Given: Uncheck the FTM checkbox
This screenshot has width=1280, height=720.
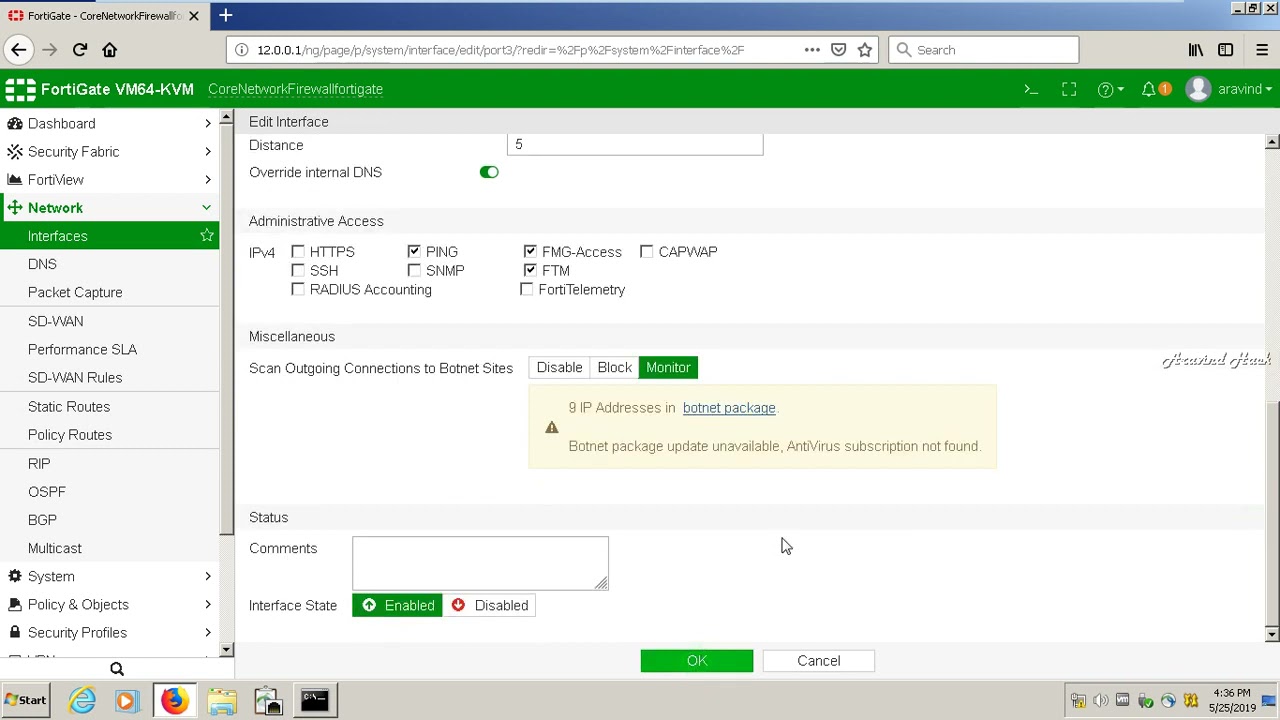Looking at the screenshot, I should coord(530,271).
